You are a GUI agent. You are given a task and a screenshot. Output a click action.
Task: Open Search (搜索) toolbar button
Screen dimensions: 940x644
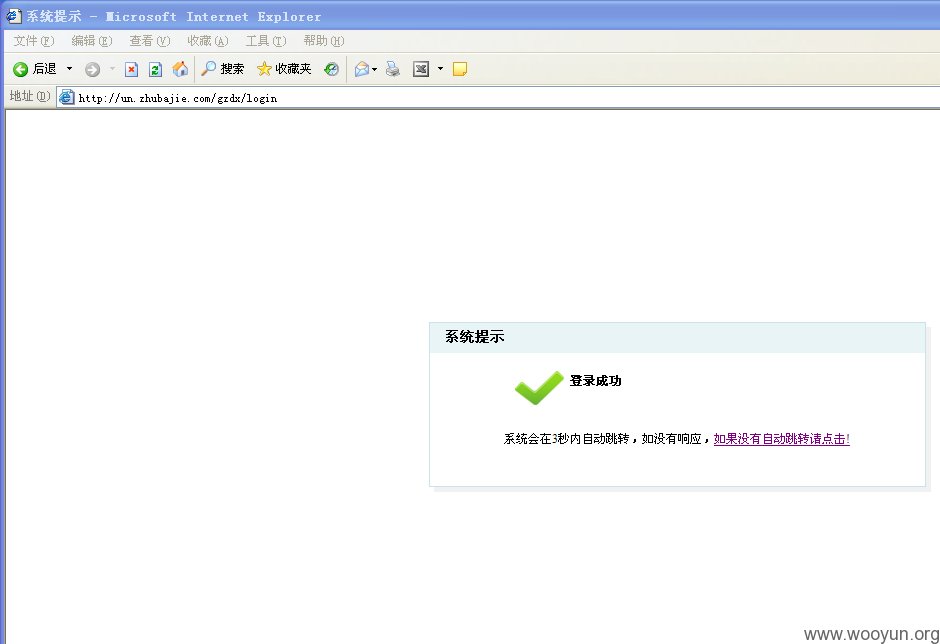222,69
